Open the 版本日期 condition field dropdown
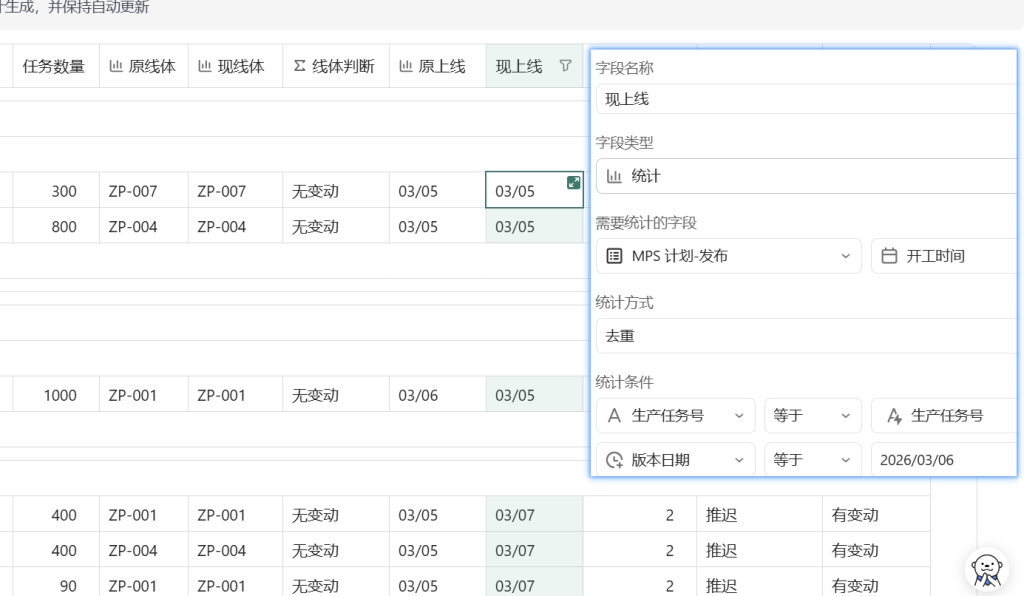Image resolution: width=1024 pixels, height=596 pixels. (x=675, y=460)
